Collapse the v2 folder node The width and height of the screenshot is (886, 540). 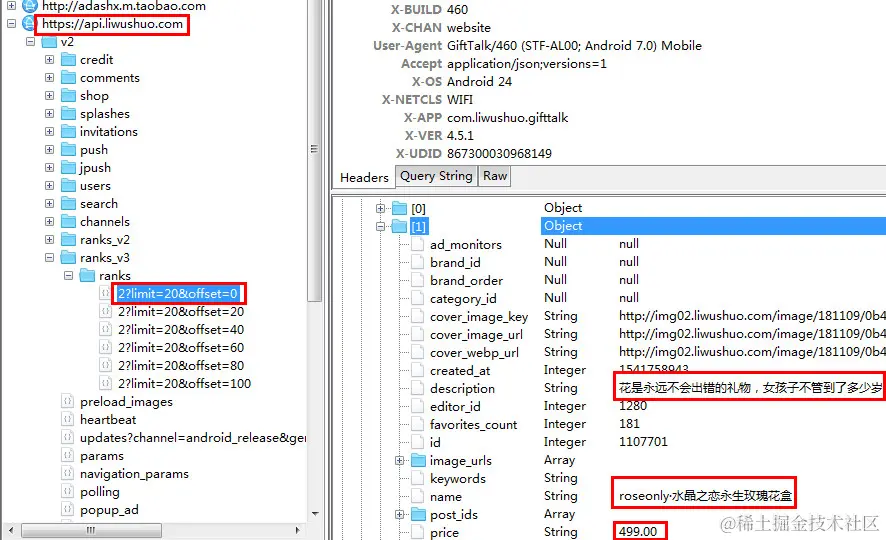coord(31,42)
